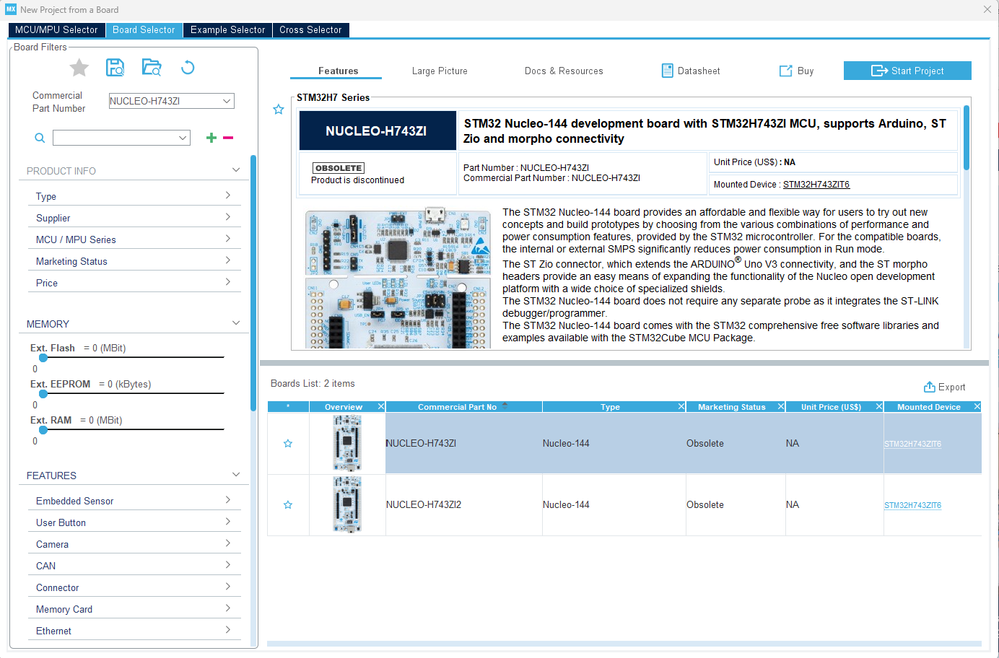Screen dimensions: 999x658
Task: Add a filter with green plus
Action: coord(212,138)
